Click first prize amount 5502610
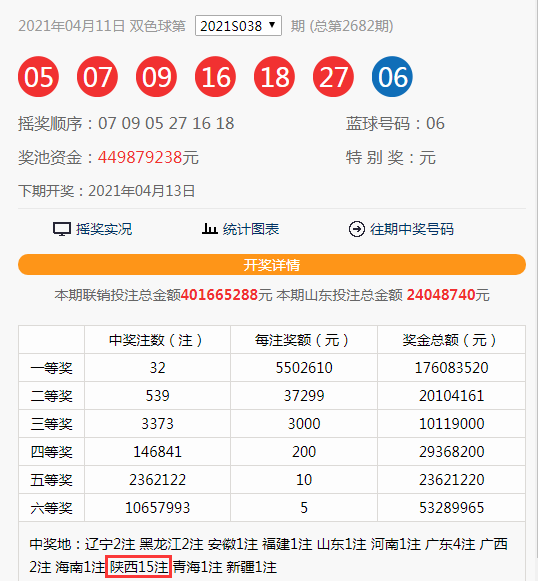The height and width of the screenshot is (581, 538). (304, 368)
